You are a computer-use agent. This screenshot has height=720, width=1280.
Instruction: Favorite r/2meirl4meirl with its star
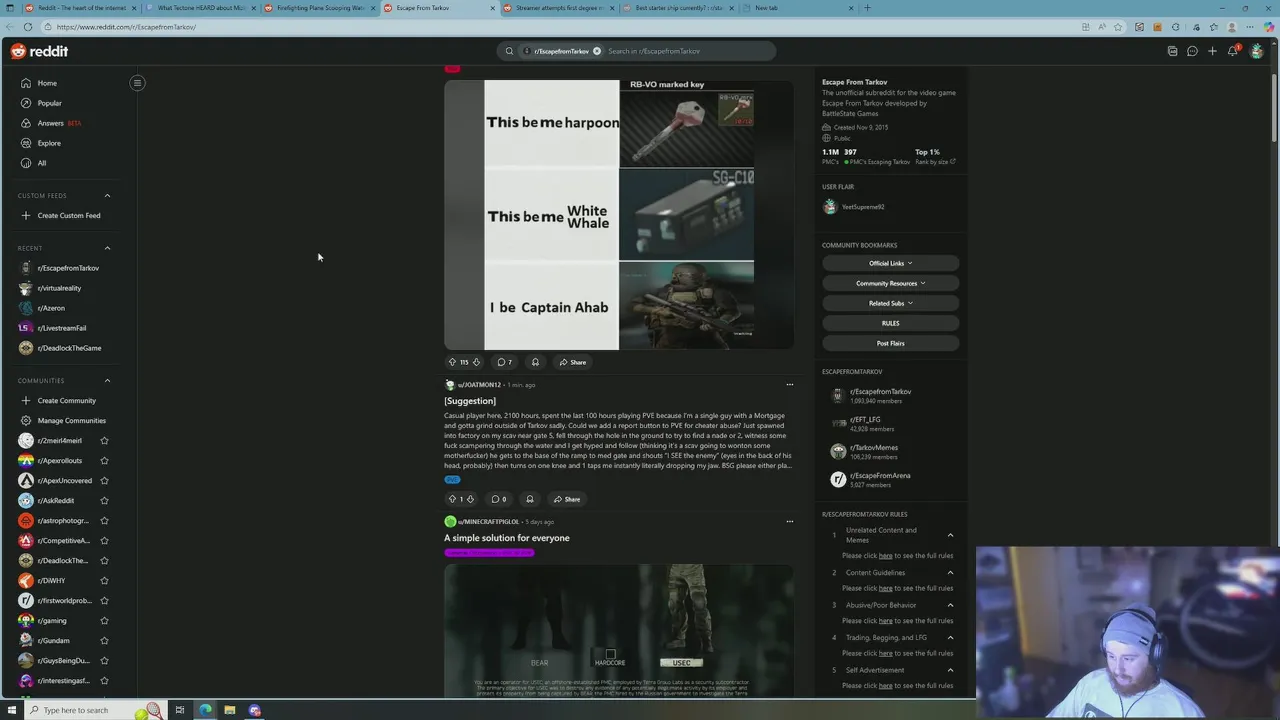click(x=104, y=440)
